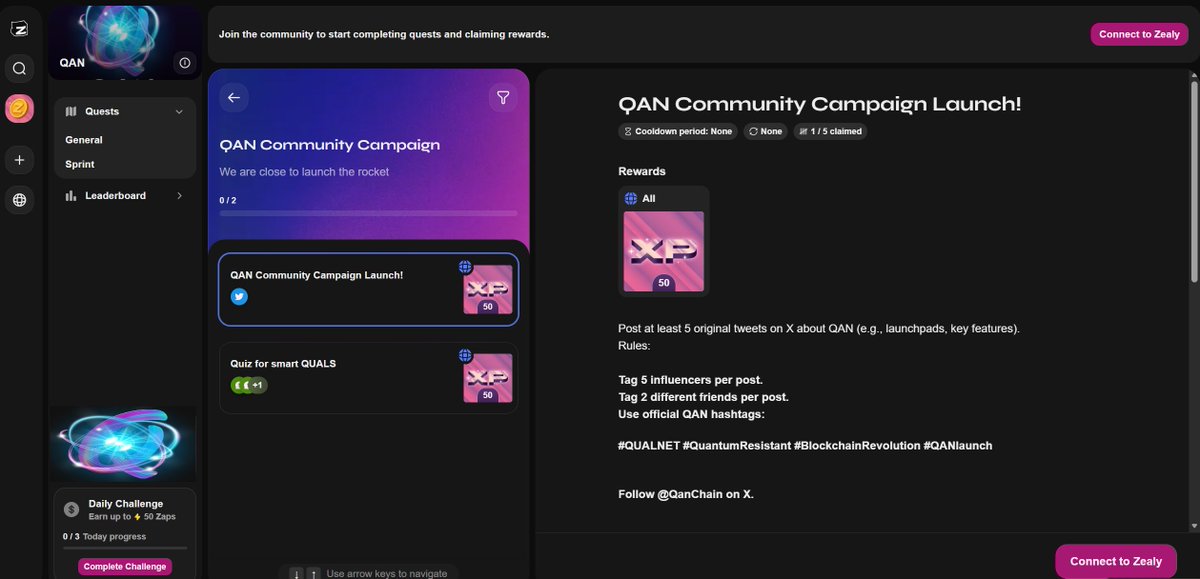The image size is (1200, 579).
Task: Click the Cooldown period: None badge
Action: click(678, 131)
